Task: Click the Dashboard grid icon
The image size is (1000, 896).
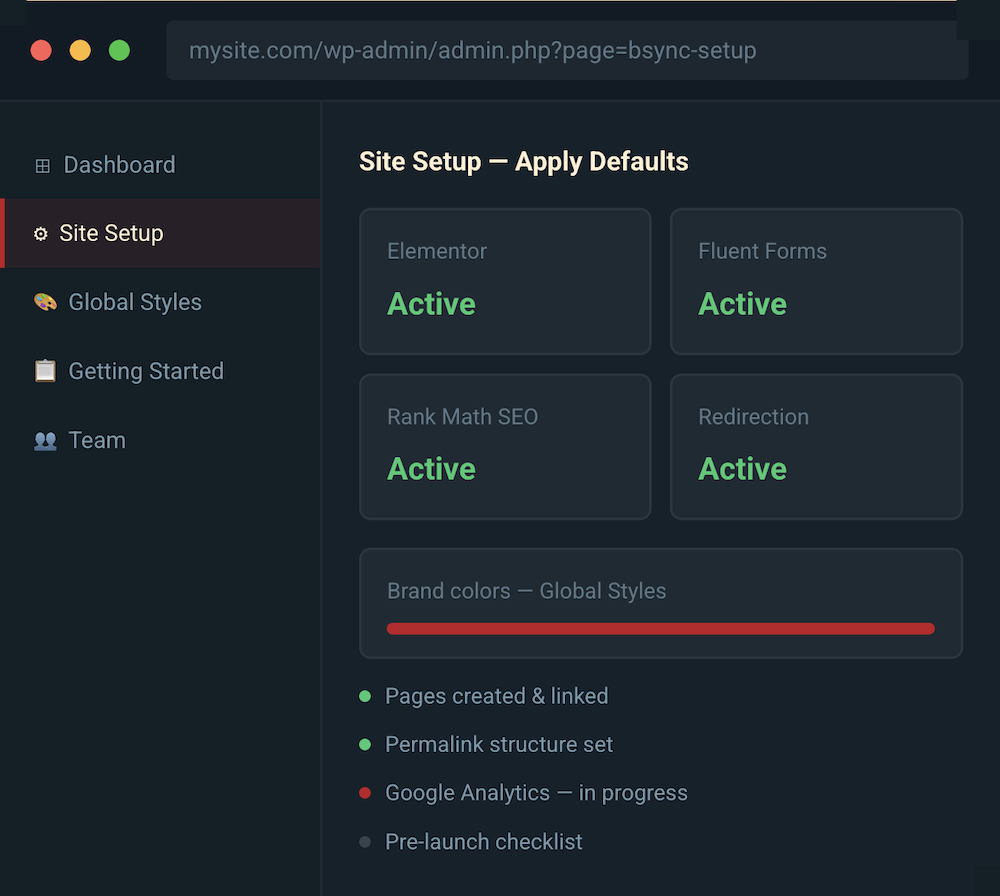Action: [x=43, y=166]
